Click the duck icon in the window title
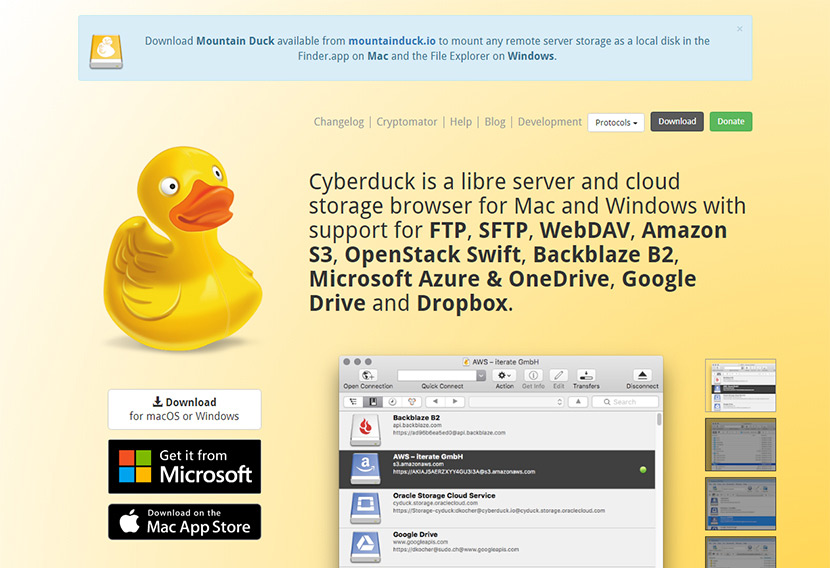This screenshot has width=830, height=568. pyautogui.click(x=466, y=362)
